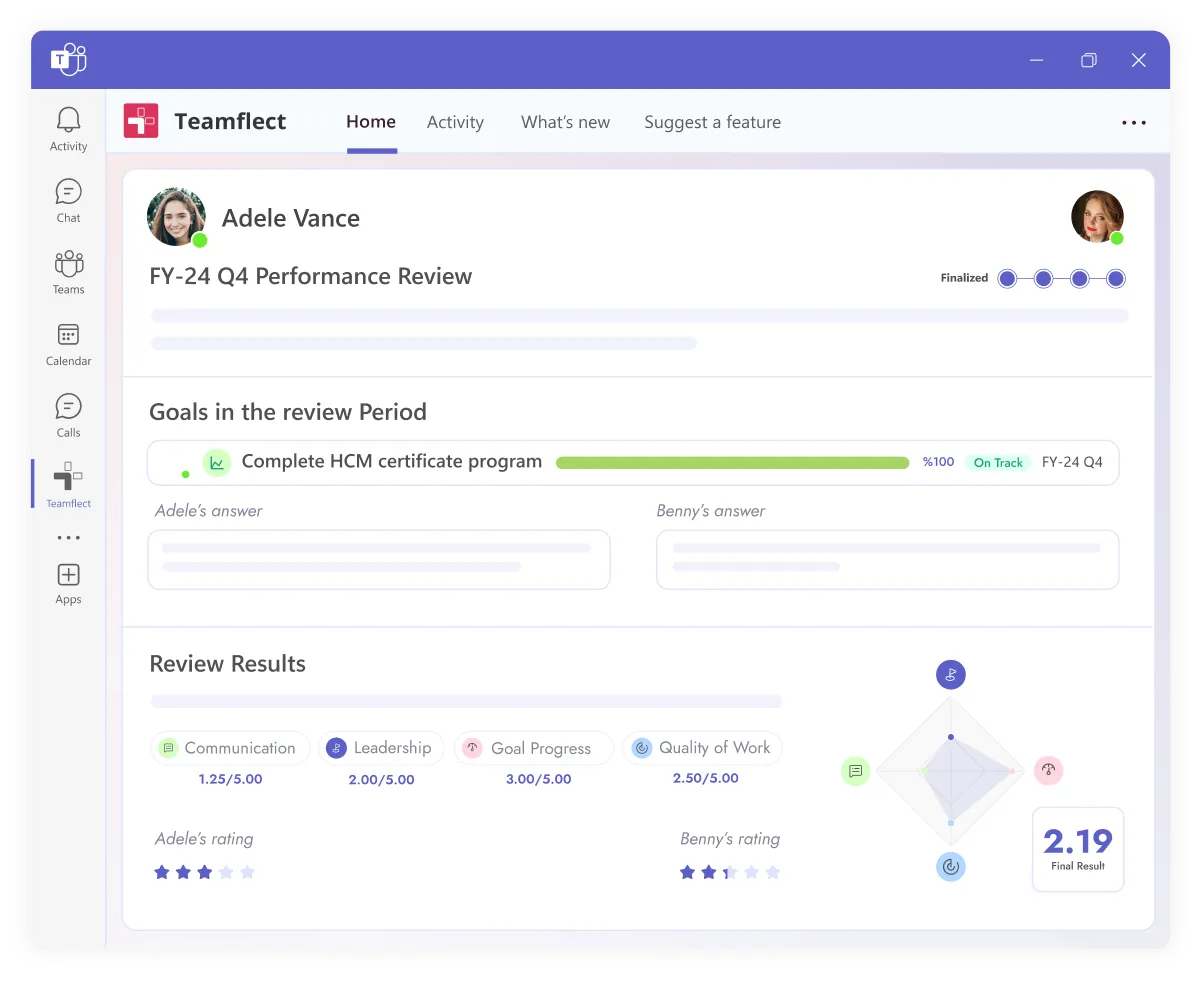Open the Calendar sidebar icon

click(x=68, y=344)
